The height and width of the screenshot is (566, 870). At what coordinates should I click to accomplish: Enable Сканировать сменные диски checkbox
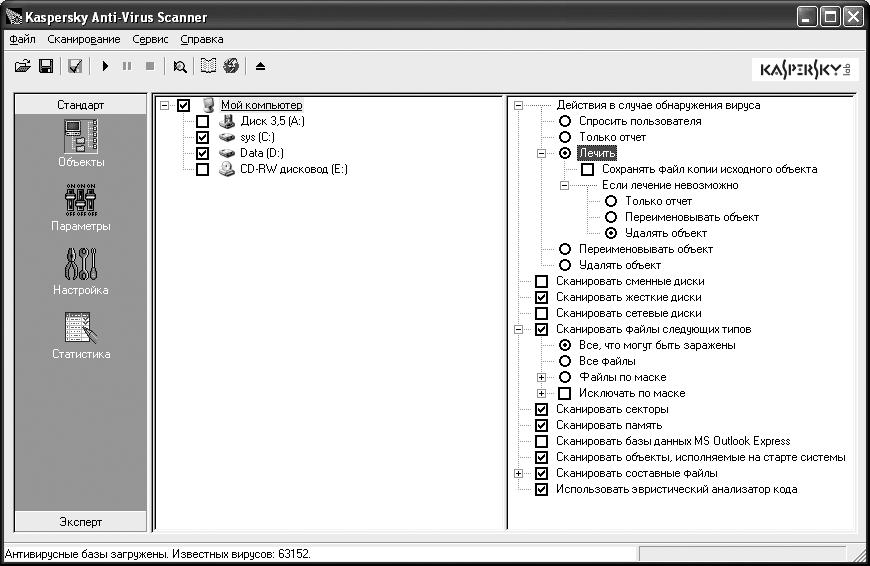pos(542,281)
